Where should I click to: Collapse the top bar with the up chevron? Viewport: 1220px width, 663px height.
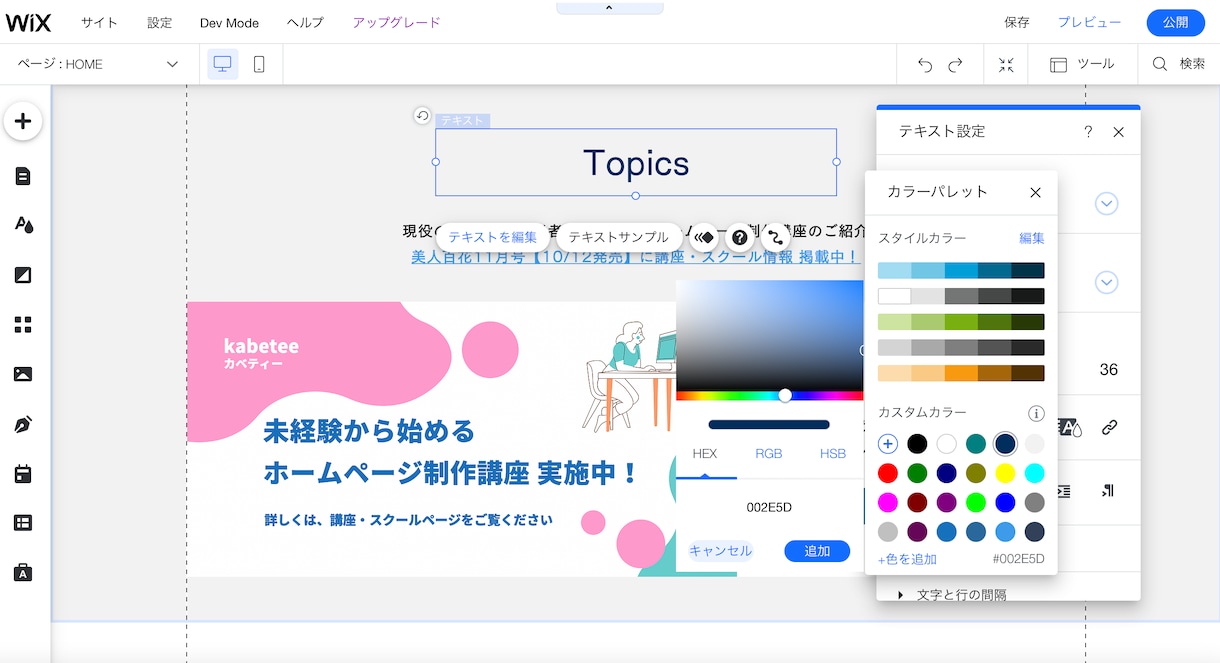pos(609,8)
